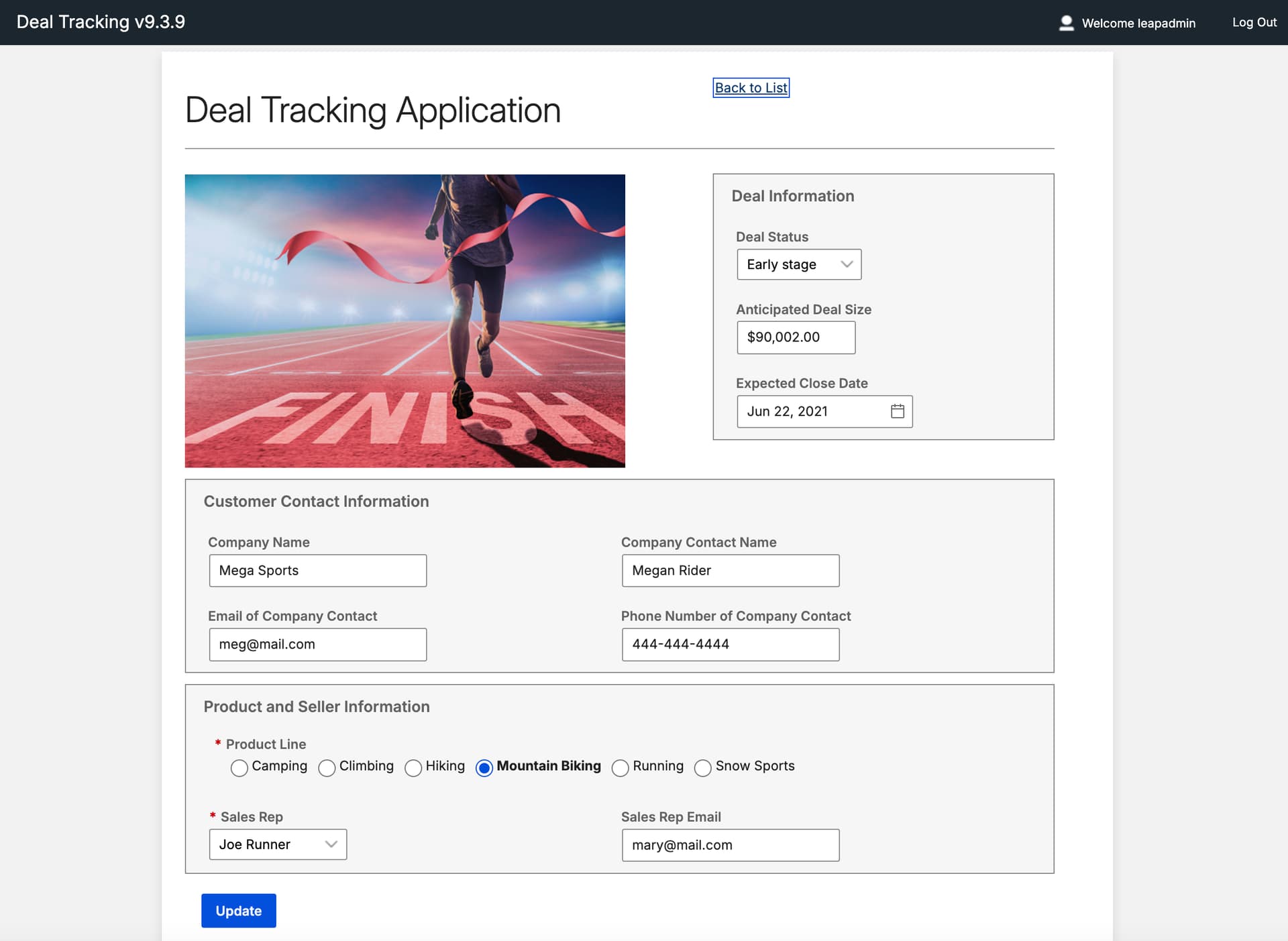
Task: Click the Update button
Action: (x=239, y=911)
